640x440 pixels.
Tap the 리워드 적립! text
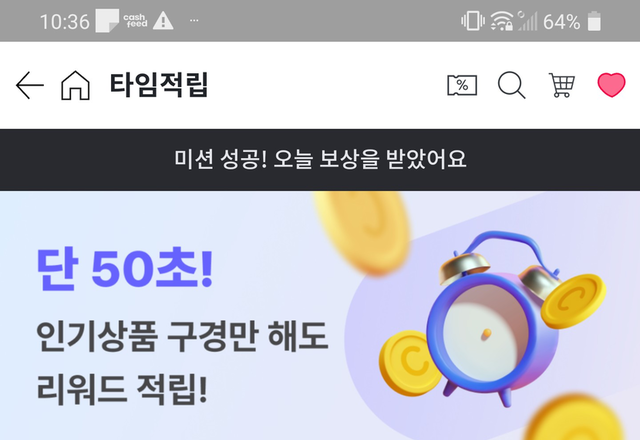coord(122,389)
